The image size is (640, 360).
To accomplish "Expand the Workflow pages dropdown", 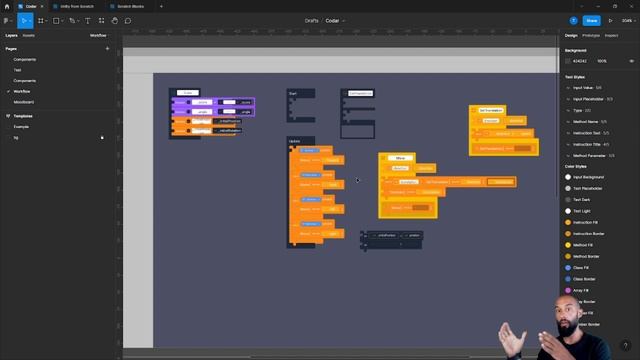I will click(99, 36).
